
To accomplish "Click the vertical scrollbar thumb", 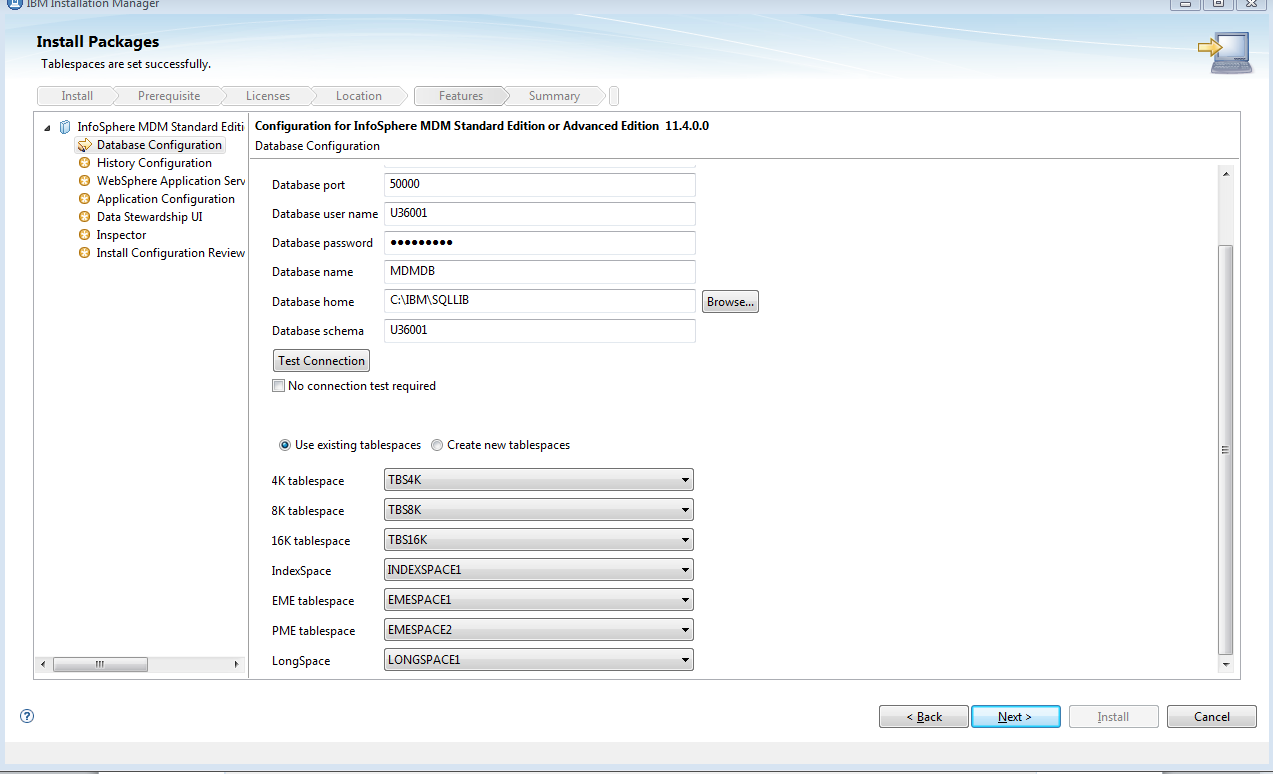I will click(x=1225, y=450).
